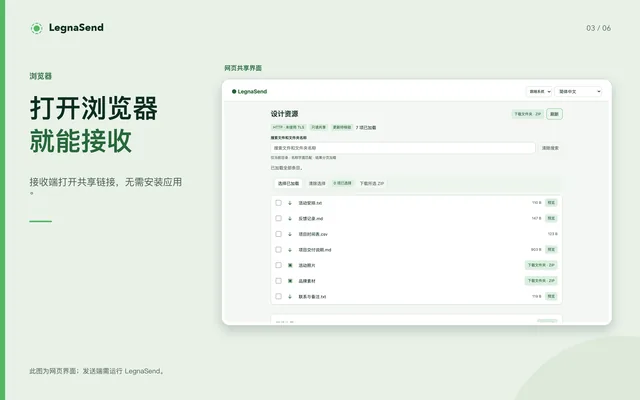Select the 品牌素材 folder checkbox
The height and width of the screenshot is (400, 640).
coord(278,281)
